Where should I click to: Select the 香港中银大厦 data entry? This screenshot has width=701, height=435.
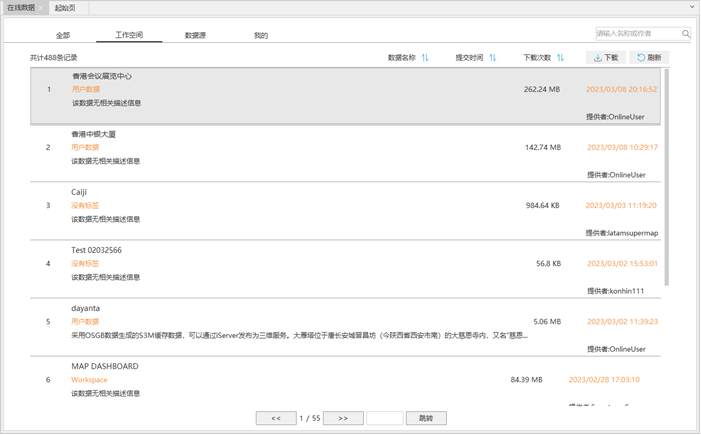pyautogui.click(x=95, y=134)
